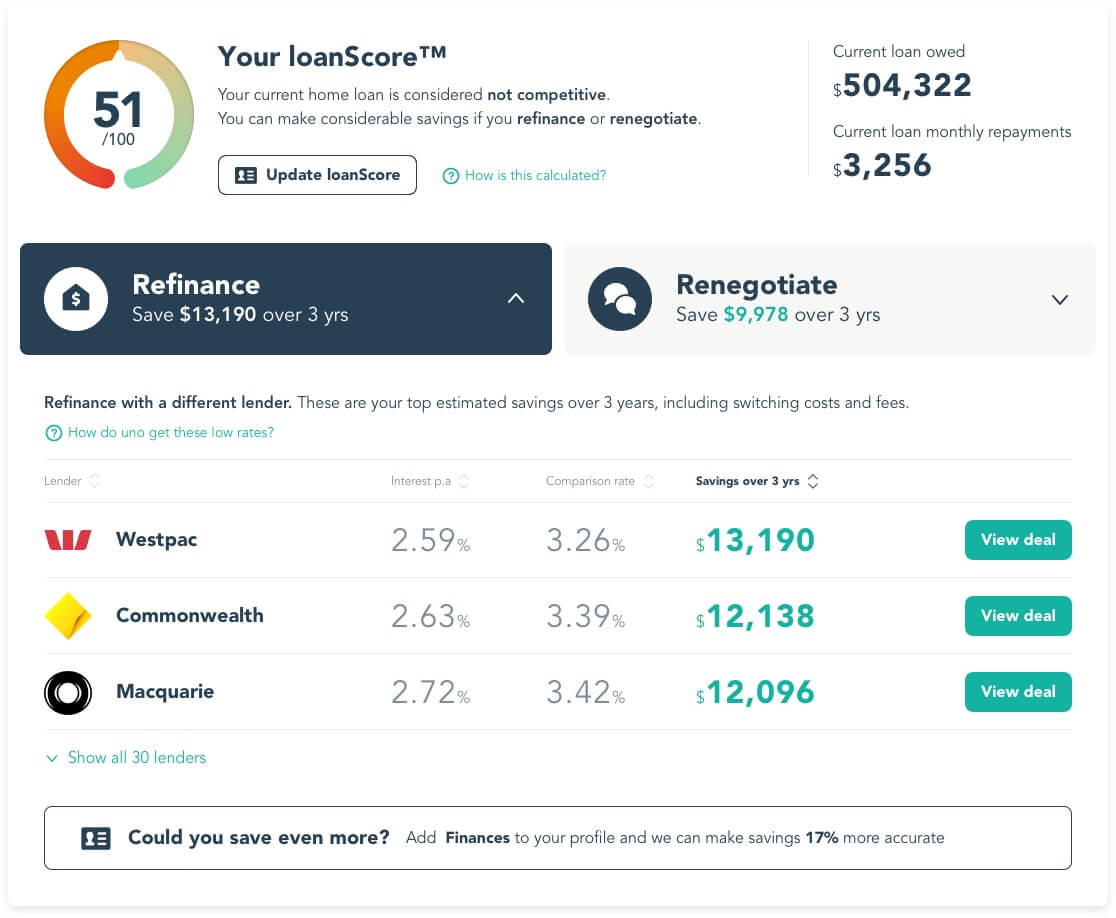The image size is (1116, 918).
Task: Click Macquarie comparison rate 3.42%
Action: (x=586, y=692)
